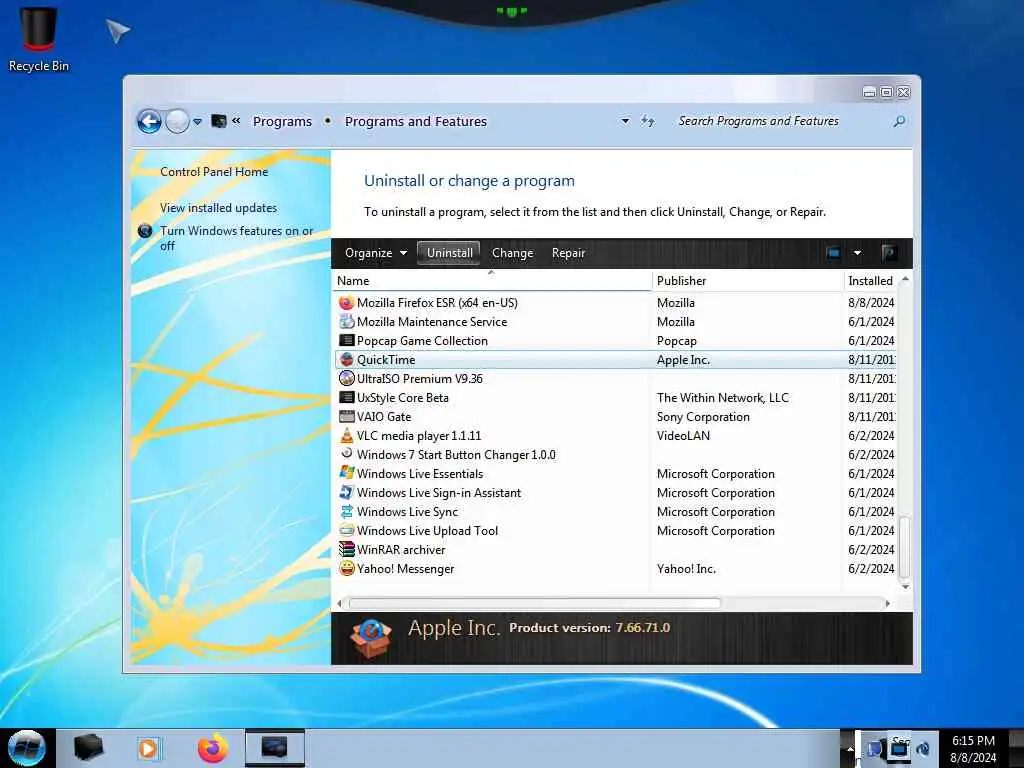This screenshot has width=1024, height=768.
Task: Launch the media player taskbar icon
Action: [x=149, y=748]
